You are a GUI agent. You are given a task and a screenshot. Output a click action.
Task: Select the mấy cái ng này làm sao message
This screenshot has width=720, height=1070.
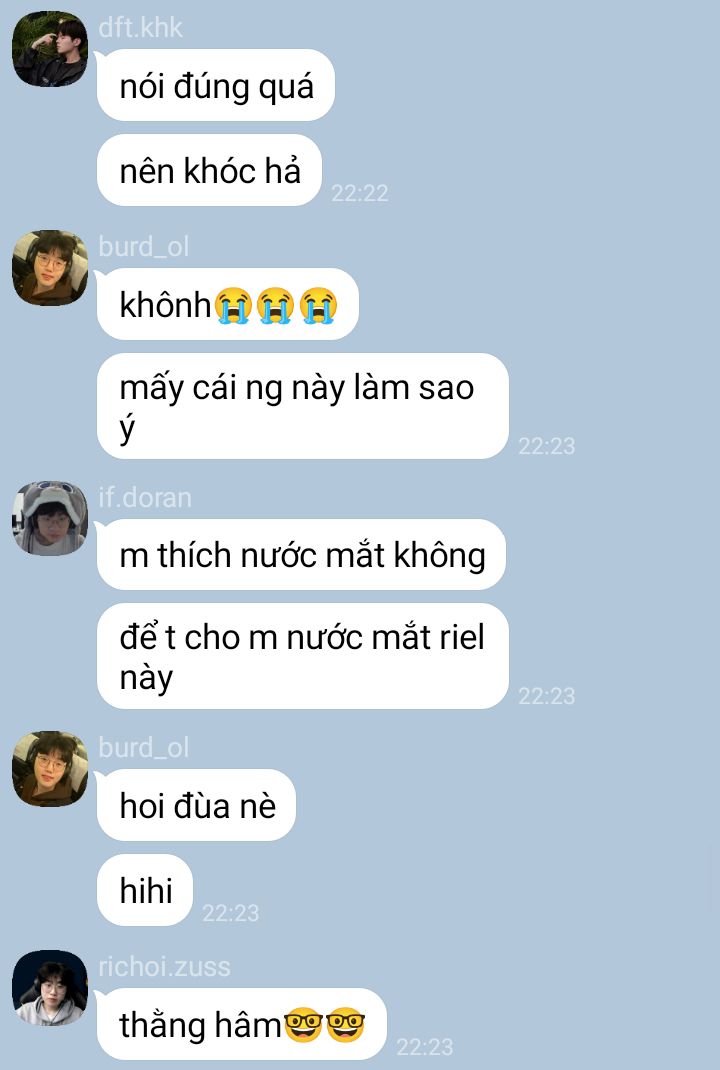pyautogui.click(x=303, y=406)
